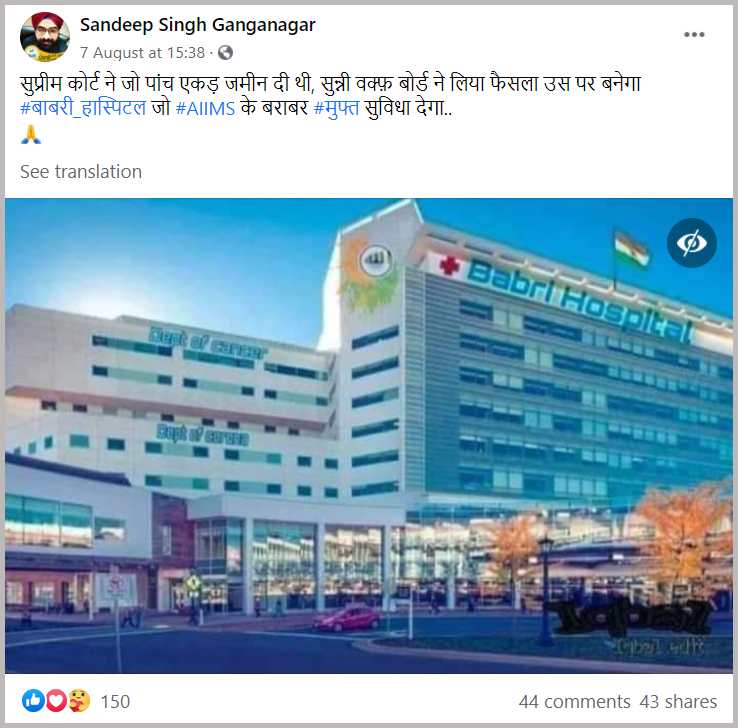Image resolution: width=738 pixels, height=728 pixels.
Task: Click the Care hug reaction icon
Action: click(79, 701)
